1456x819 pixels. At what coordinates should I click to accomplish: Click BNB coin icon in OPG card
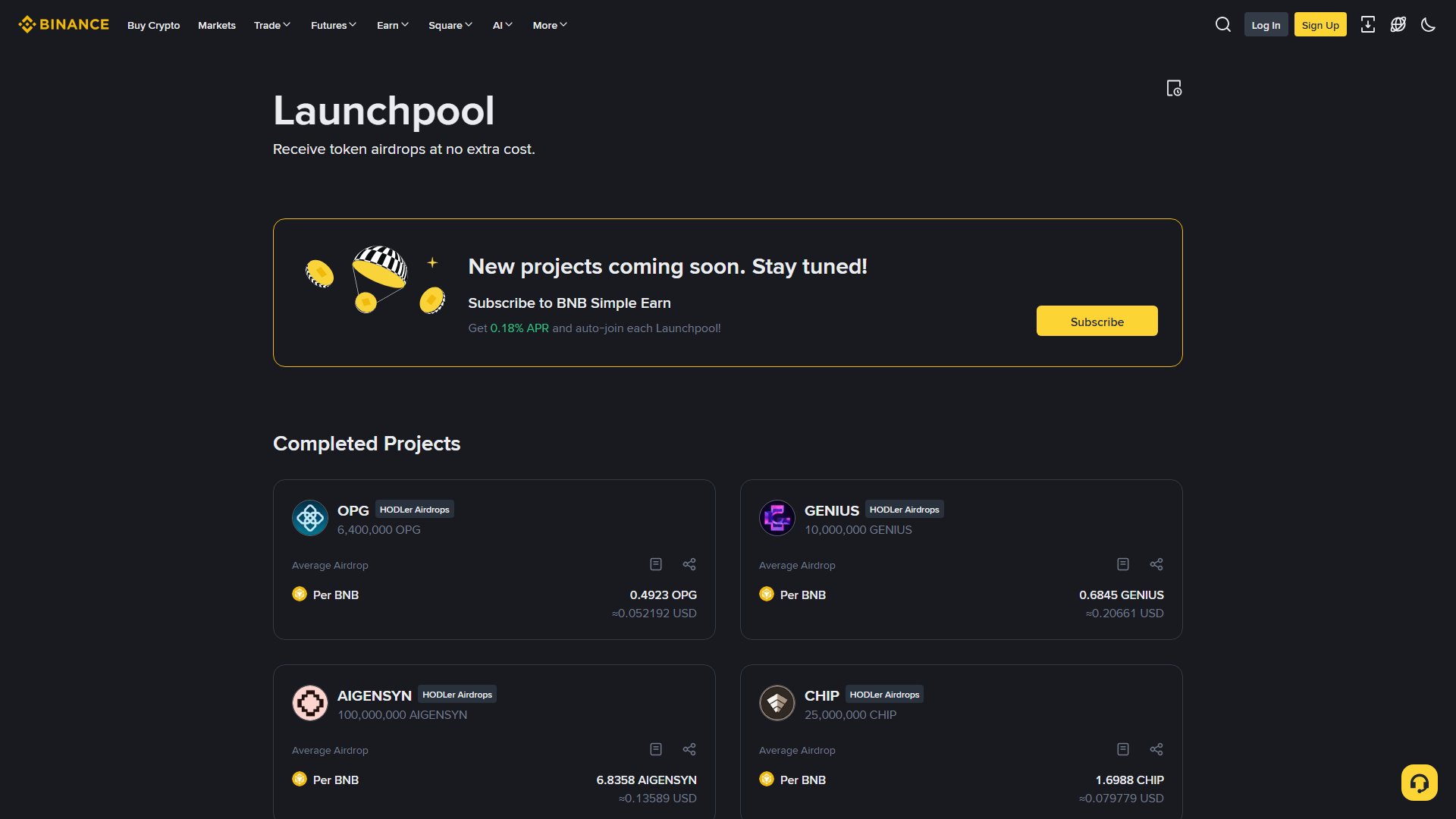300,594
